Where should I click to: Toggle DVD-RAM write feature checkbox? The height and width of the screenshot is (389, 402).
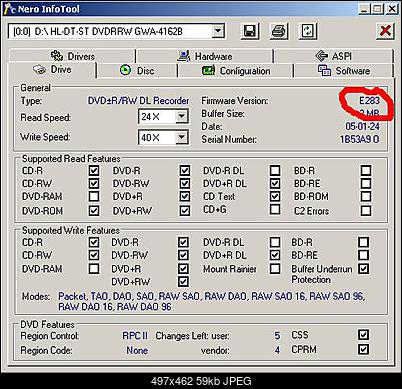point(94,268)
